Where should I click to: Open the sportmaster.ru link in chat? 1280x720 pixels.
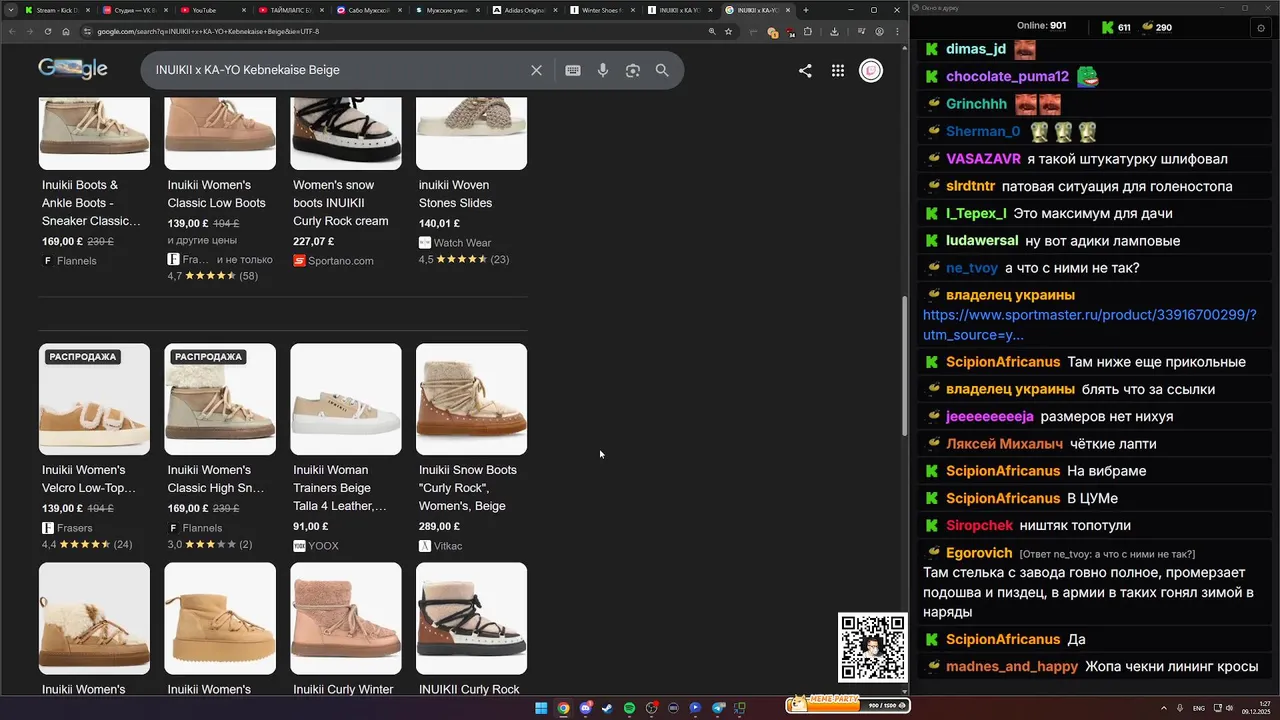click(x=1089, y=325)
